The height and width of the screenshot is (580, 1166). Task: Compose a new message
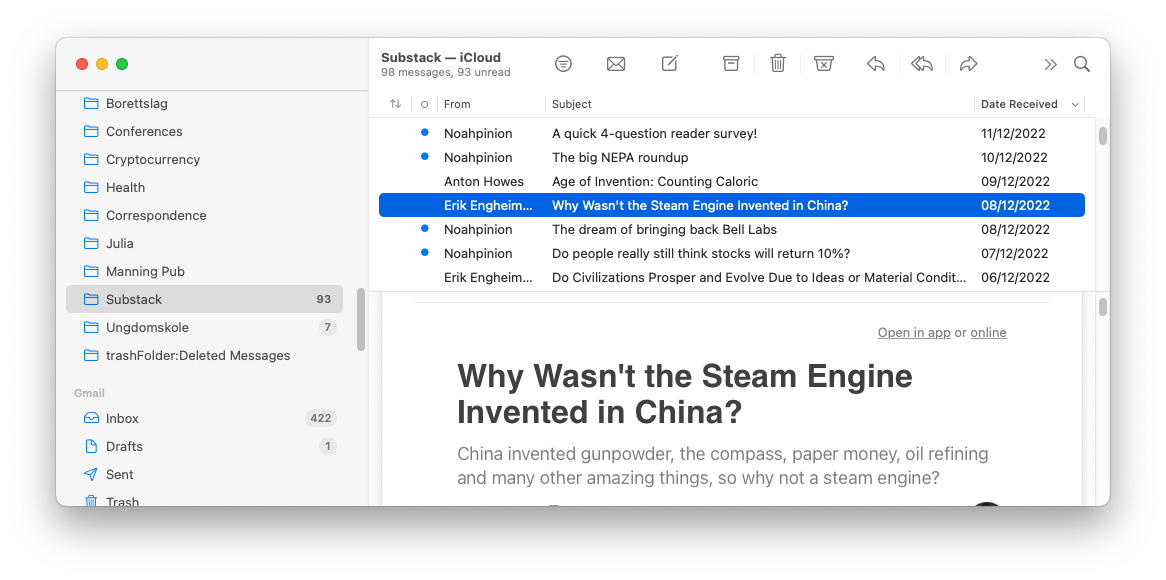670,64
